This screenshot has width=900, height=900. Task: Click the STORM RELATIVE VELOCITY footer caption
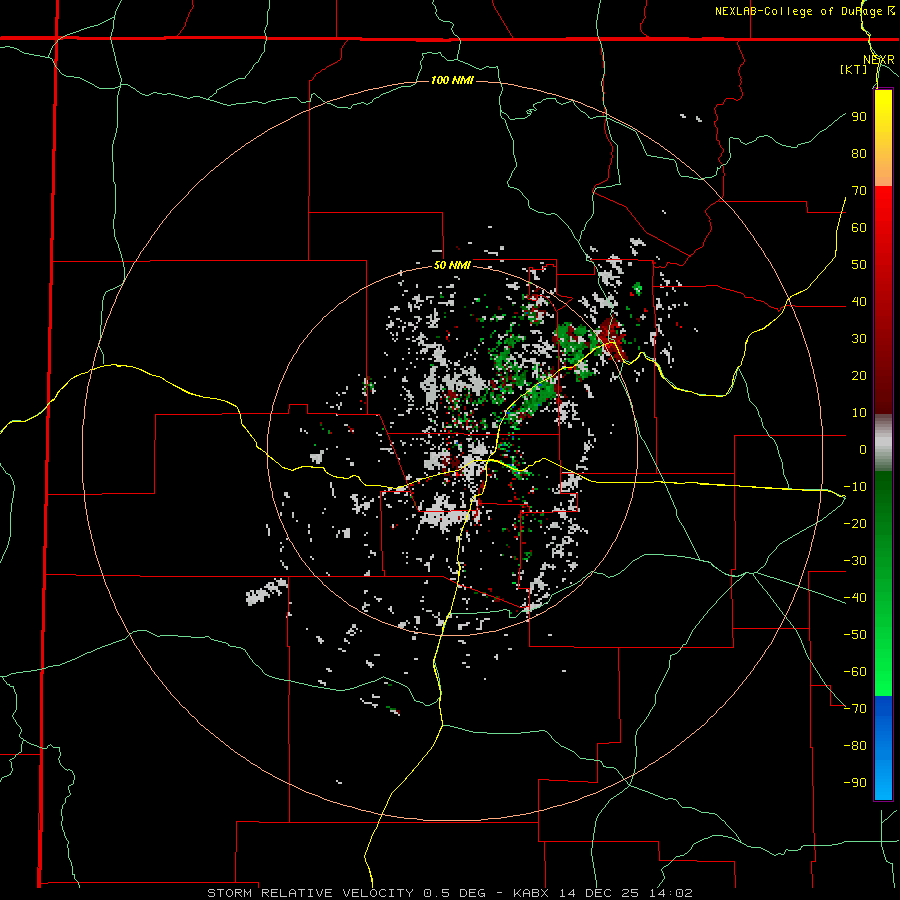(x=449, y=893)
